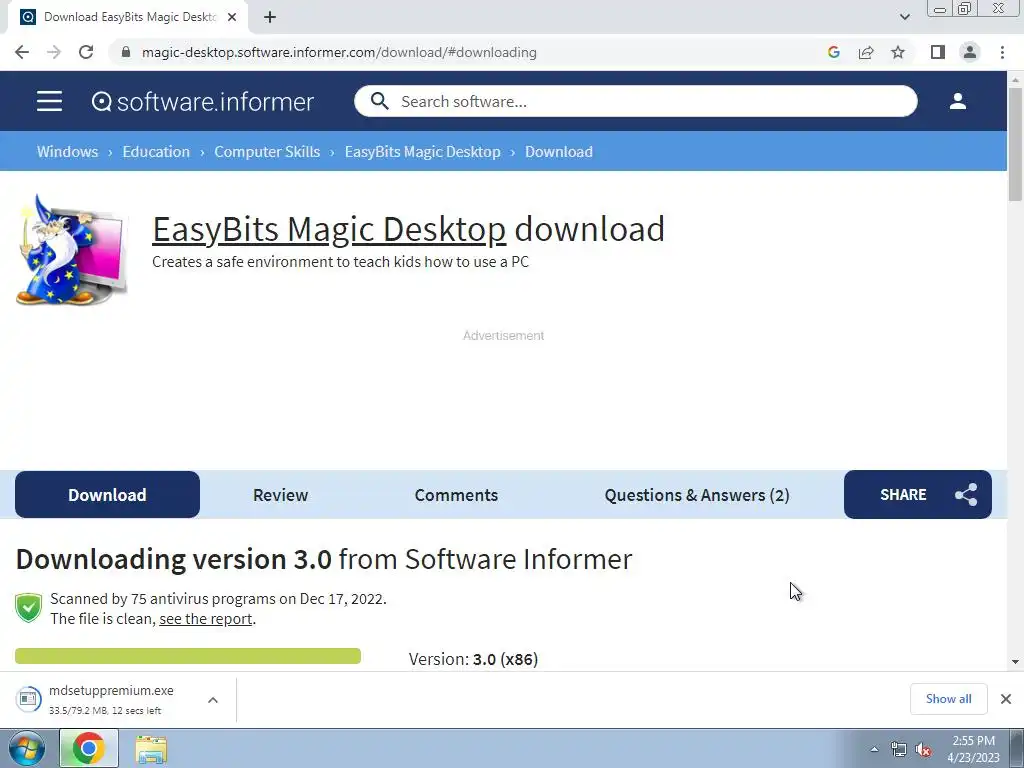The image size is (1024, 768).
Task: Open the user account icon in site header
Action: [x=957, y=101]
